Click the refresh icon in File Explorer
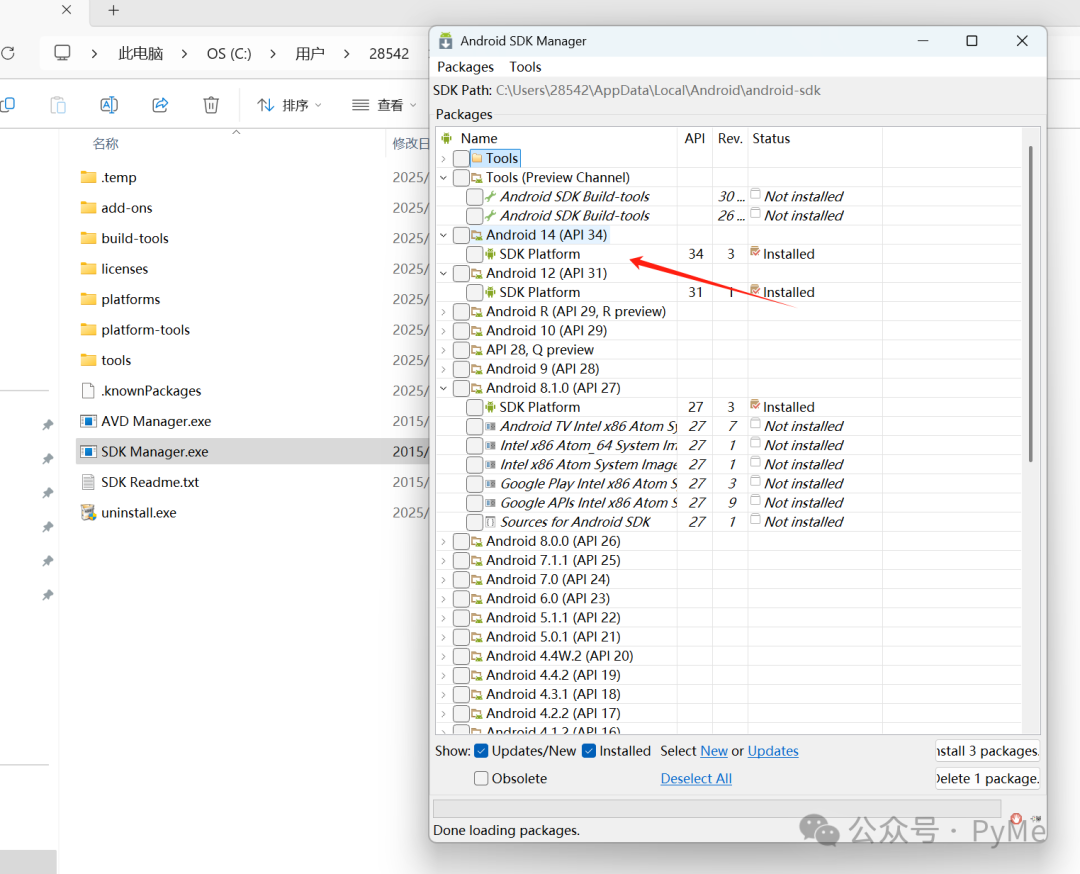 tap(8, 53)
